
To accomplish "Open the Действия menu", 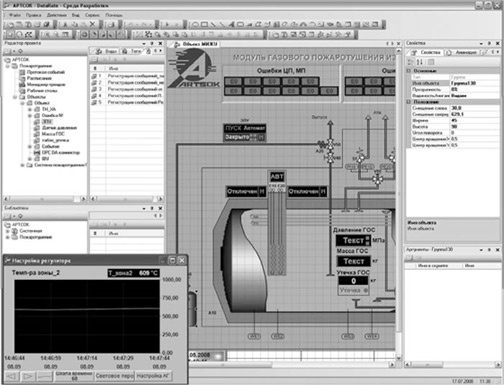I will 57,15.
